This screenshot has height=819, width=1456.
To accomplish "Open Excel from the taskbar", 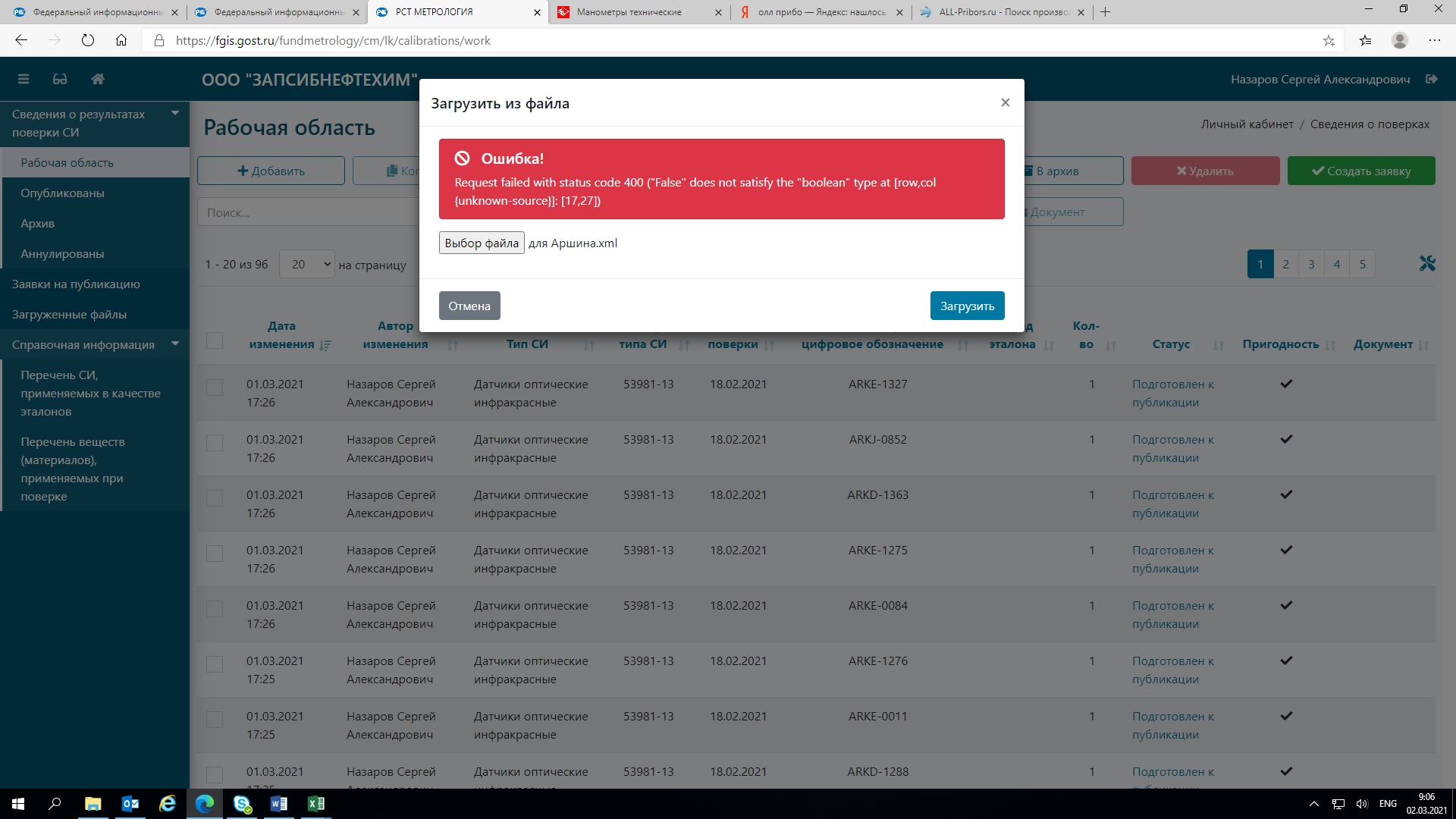I will point(316,804).
